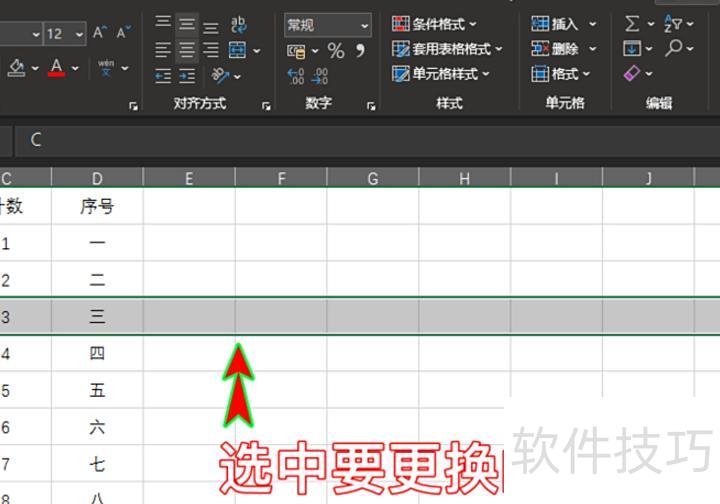Open the 删除 dropdown arrow
This screenshot has height=504, width=720.
pos(593,49)
